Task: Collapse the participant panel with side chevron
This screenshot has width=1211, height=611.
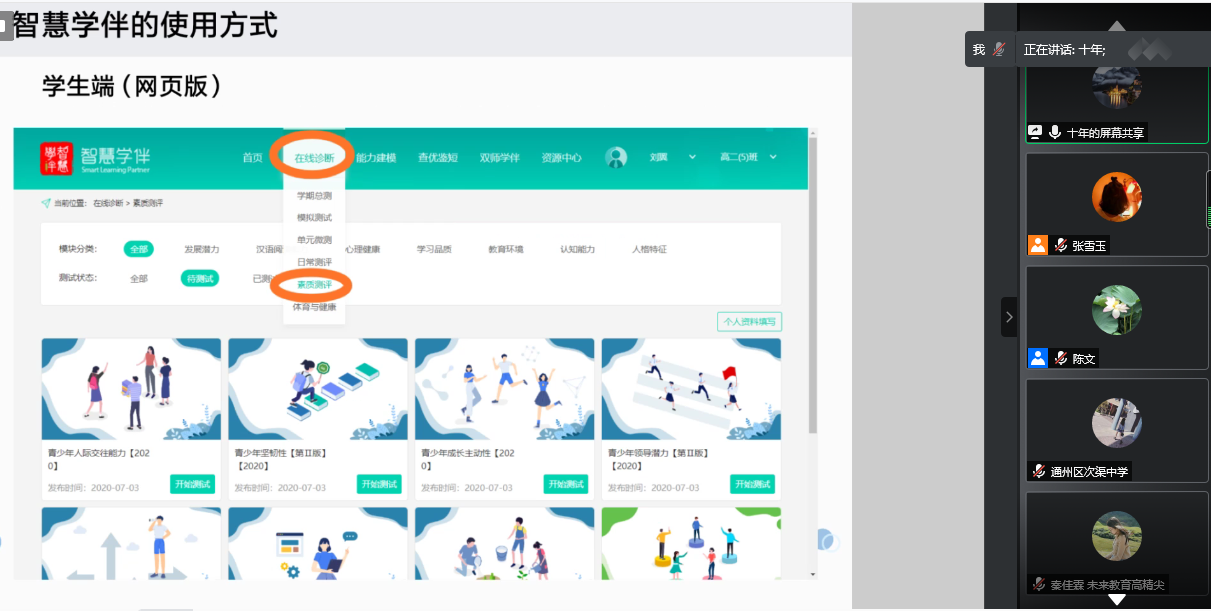Action: (1009, 317)
